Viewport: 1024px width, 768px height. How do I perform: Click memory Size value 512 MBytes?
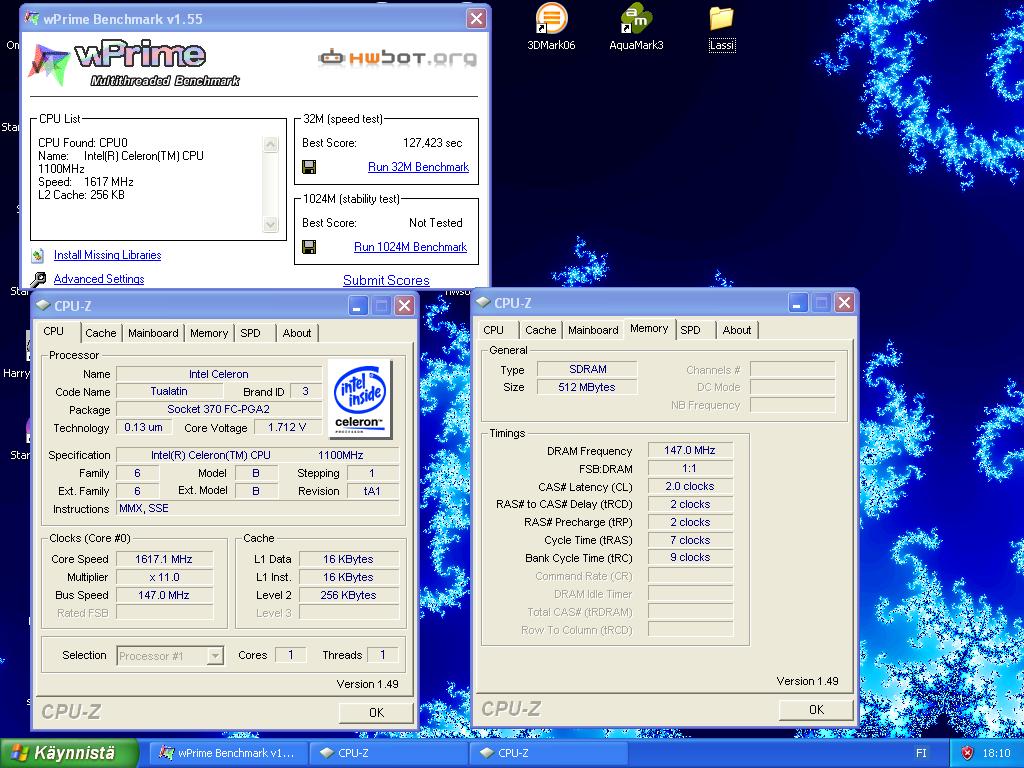[586, 387]
